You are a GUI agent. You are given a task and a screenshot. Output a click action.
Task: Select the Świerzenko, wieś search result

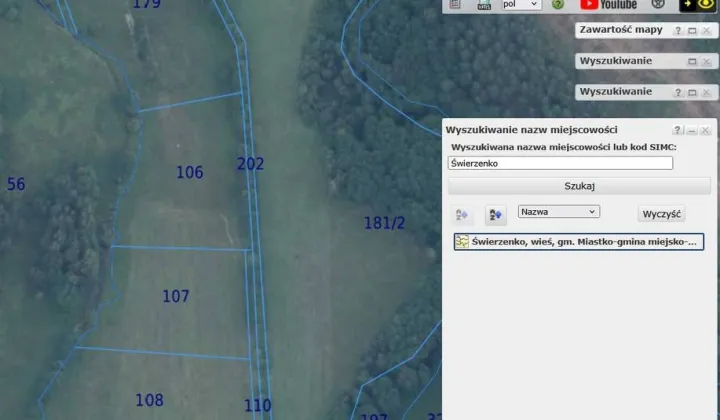pyautogui.click(x=579, y=242)
